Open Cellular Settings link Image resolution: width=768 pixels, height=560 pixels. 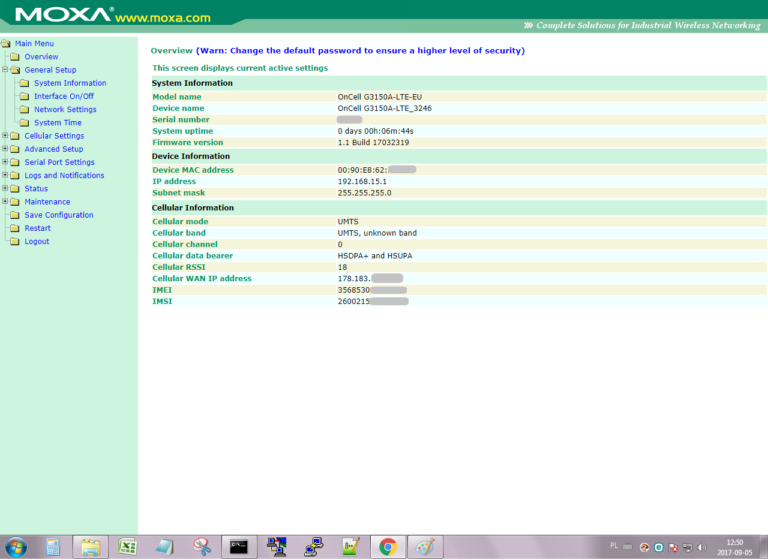click(54, 136)
